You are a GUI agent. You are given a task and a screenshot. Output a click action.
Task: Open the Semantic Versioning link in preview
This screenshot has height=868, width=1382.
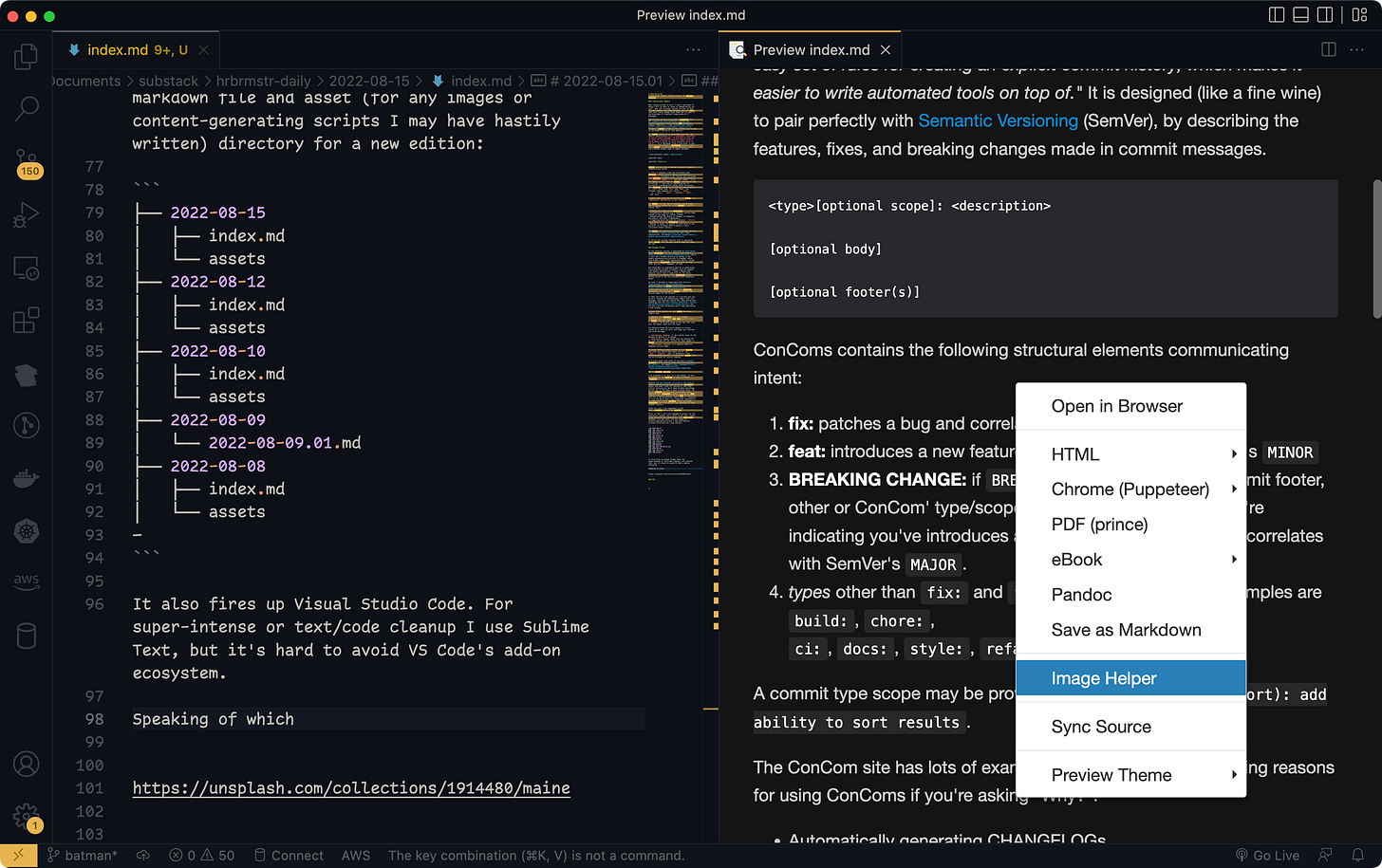click(998, 120)
